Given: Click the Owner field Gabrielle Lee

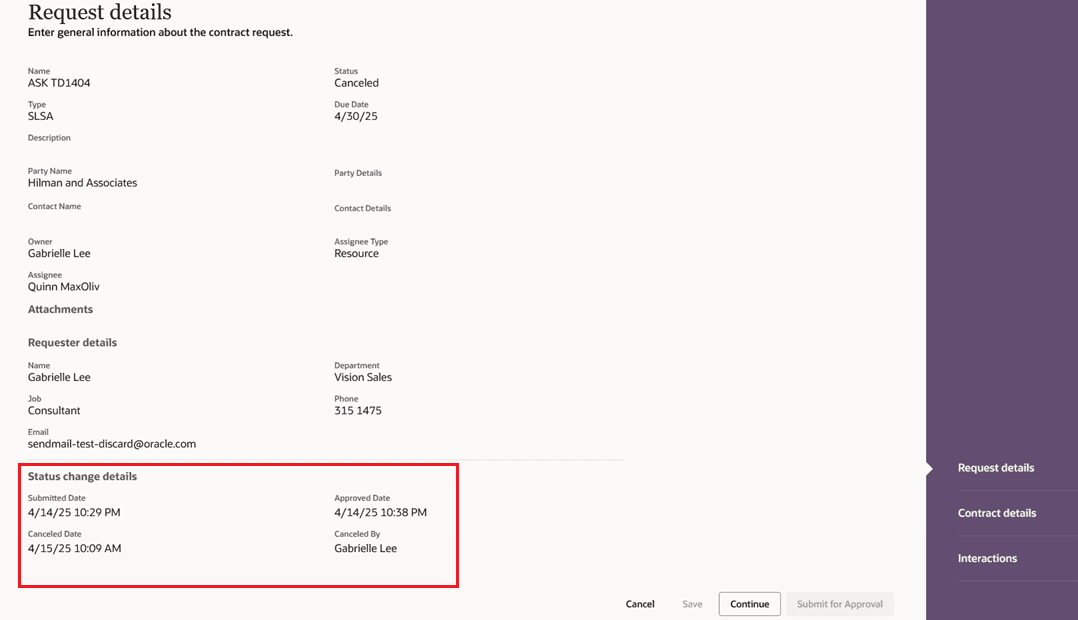Looking at the screenshot, I should point(56,253).
